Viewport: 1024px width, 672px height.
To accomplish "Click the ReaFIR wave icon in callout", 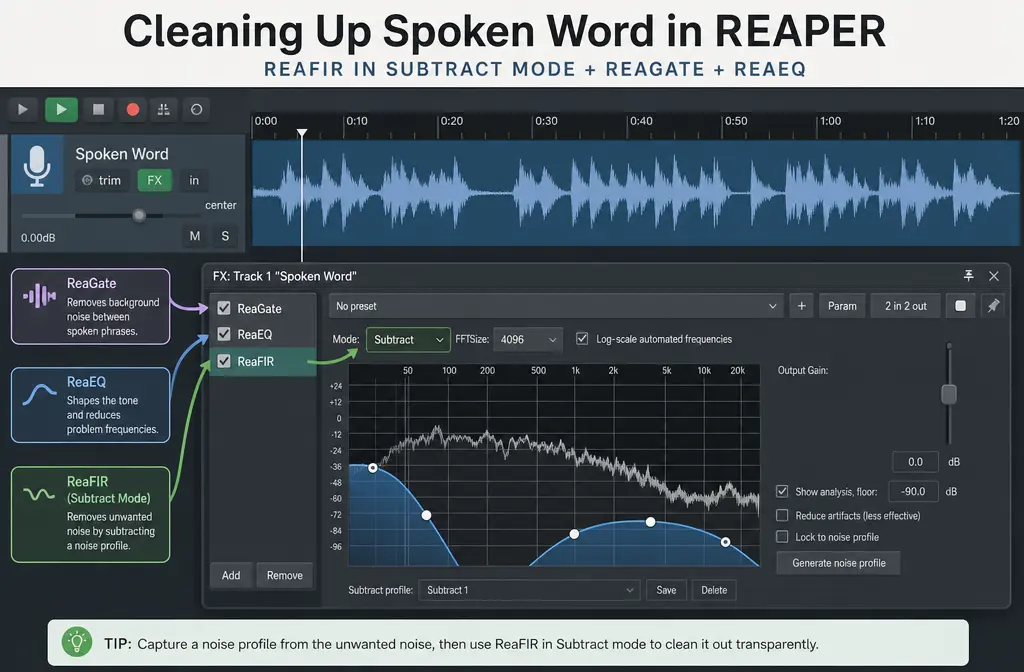I will (39, 494).
